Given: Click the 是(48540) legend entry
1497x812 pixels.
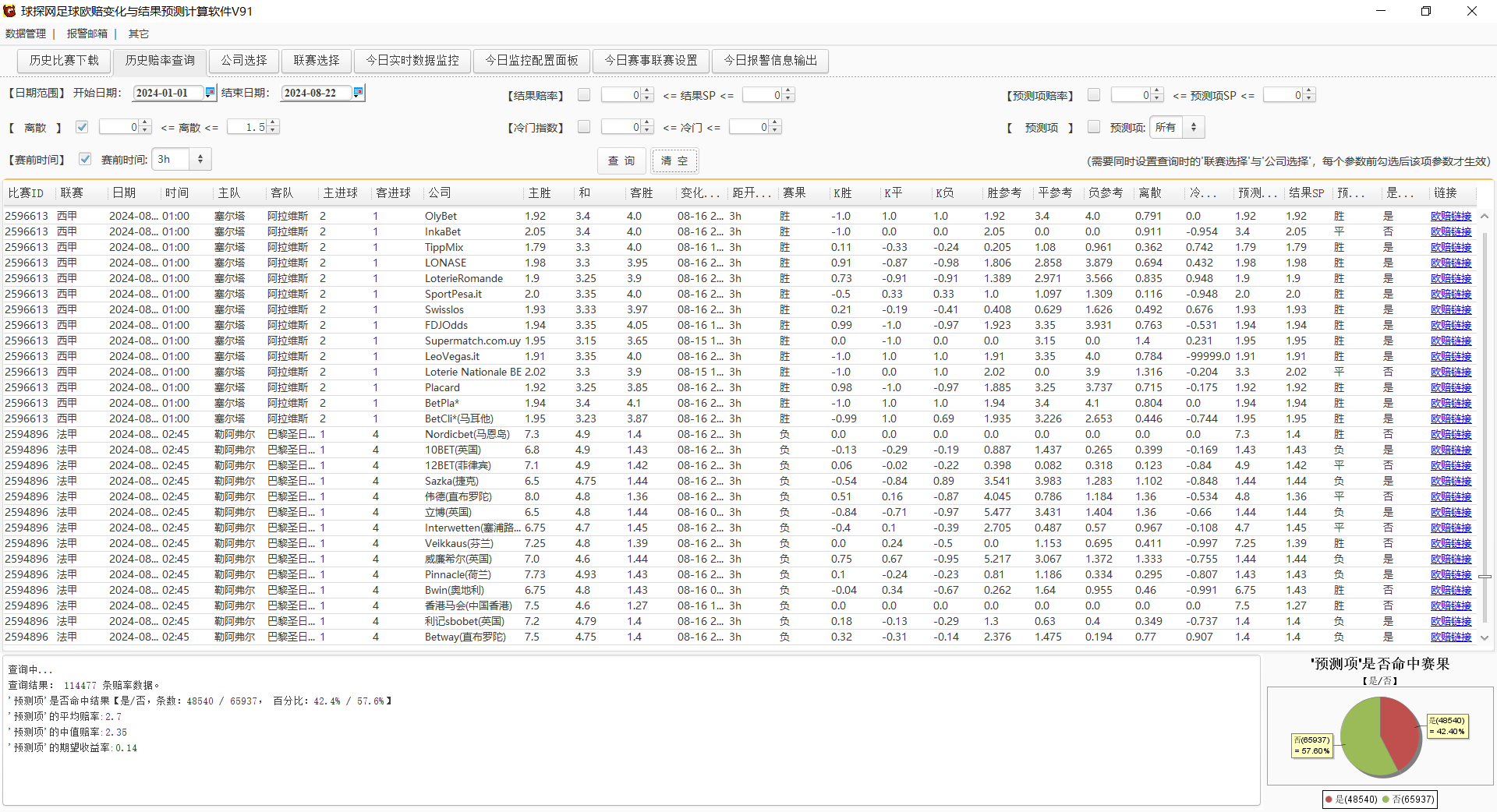Looking at the screenshot, I should tap(1351, 799).
